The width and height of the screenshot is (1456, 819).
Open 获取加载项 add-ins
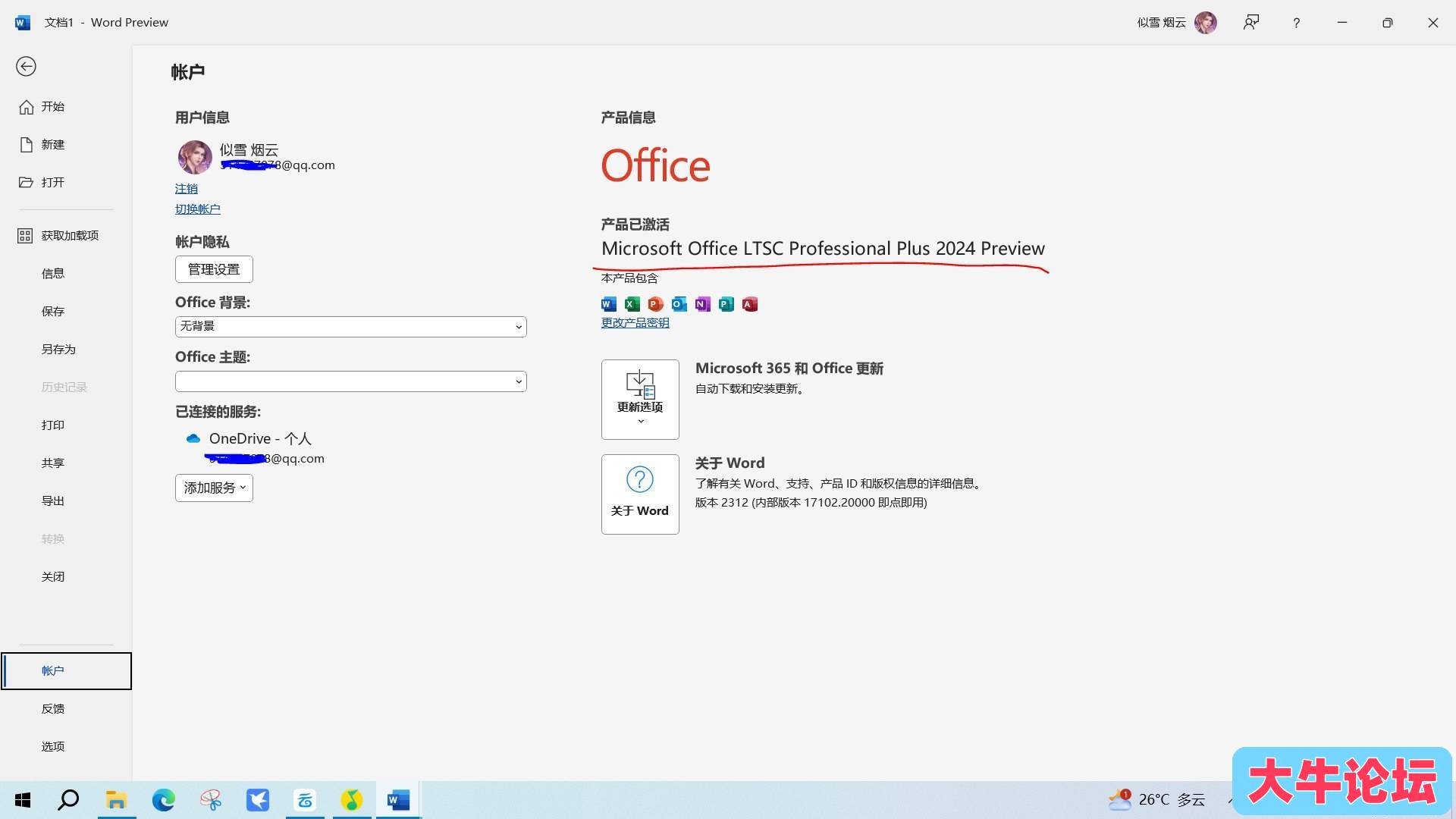coord(66,236)
